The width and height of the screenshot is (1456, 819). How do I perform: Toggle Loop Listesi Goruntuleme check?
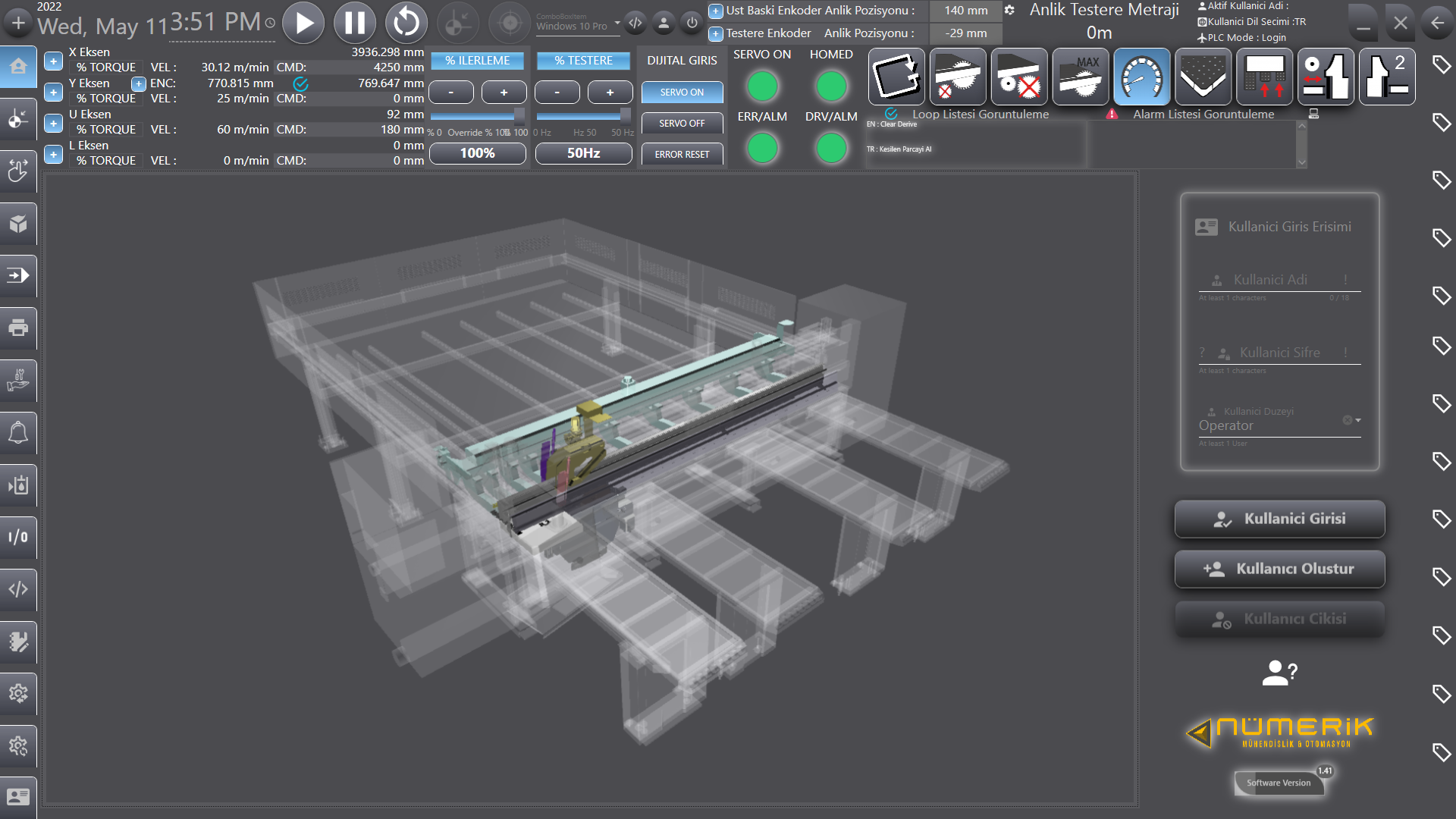tap(891, 114)
